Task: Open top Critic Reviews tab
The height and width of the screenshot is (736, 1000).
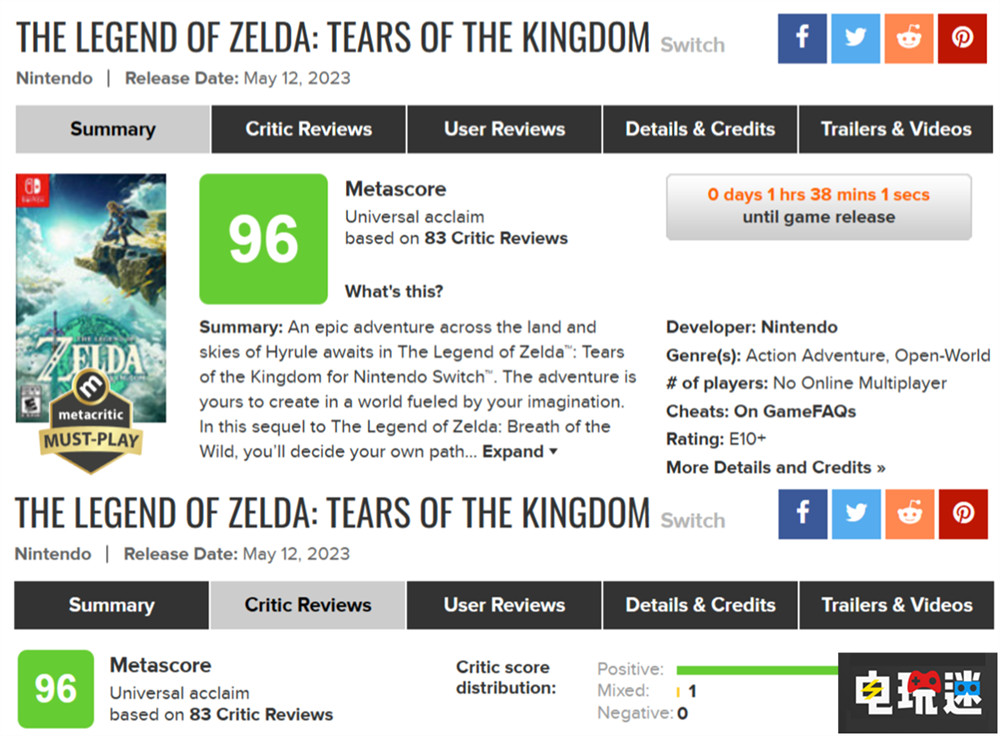Action: (x=308, y=129)
